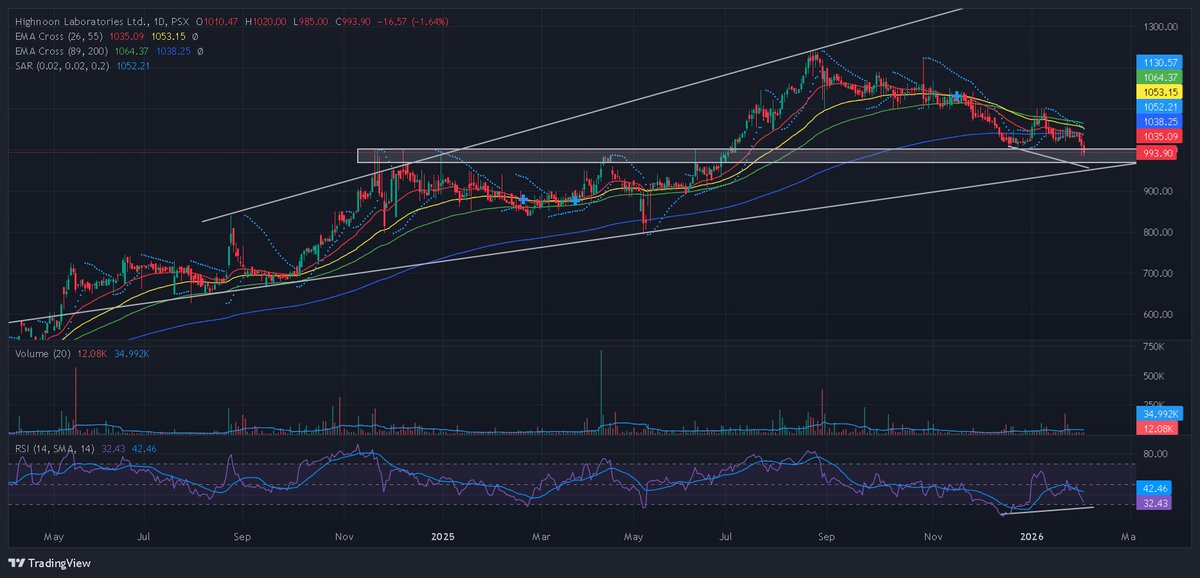The width and height of the screenshot is (1200, 578).
Task: Click the 500K volume axis level
Action: [x=1155, y=376]
